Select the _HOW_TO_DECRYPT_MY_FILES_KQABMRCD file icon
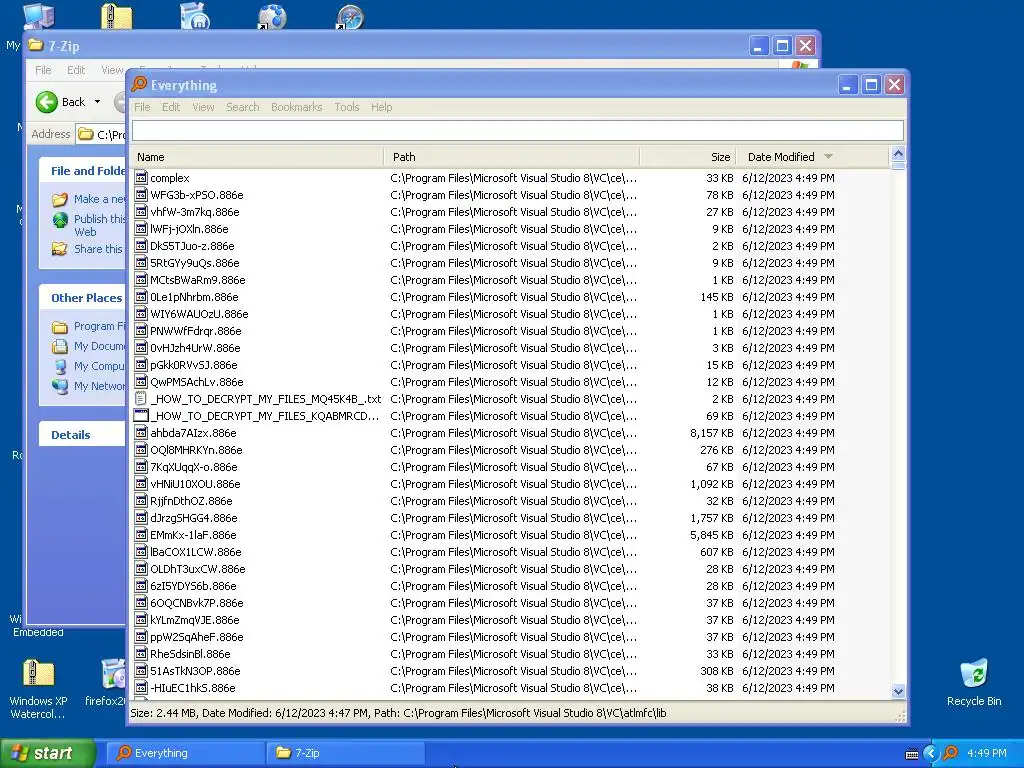The width and height of the screenshot is (1024, 768). click(140, 415)
